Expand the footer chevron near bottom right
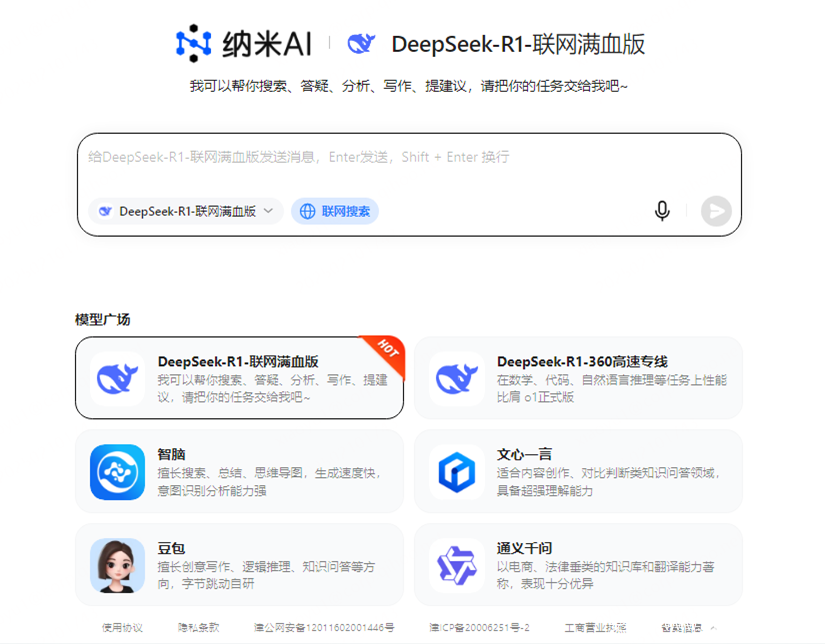The height and width of the screenshot is (644, 825). (713, 628)
